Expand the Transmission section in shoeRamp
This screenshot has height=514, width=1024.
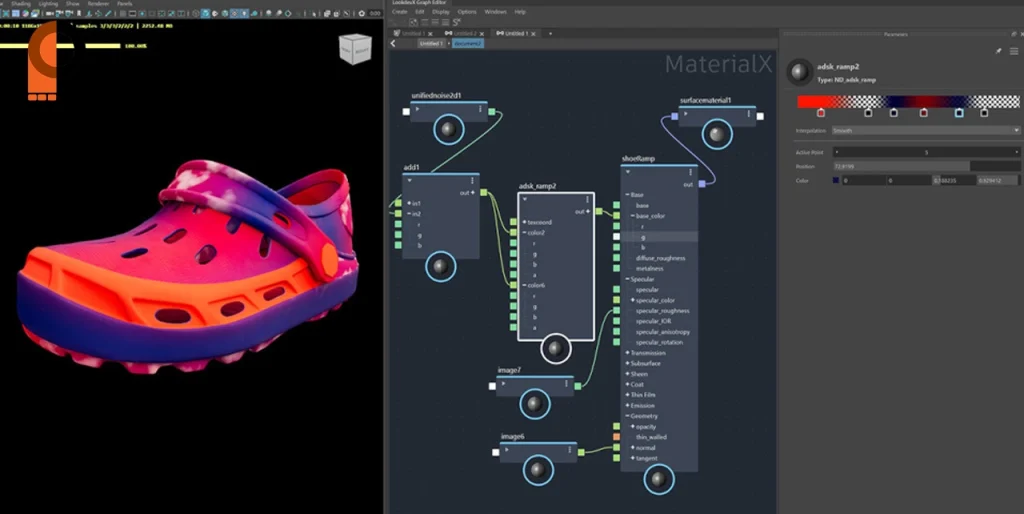[627, 352]
